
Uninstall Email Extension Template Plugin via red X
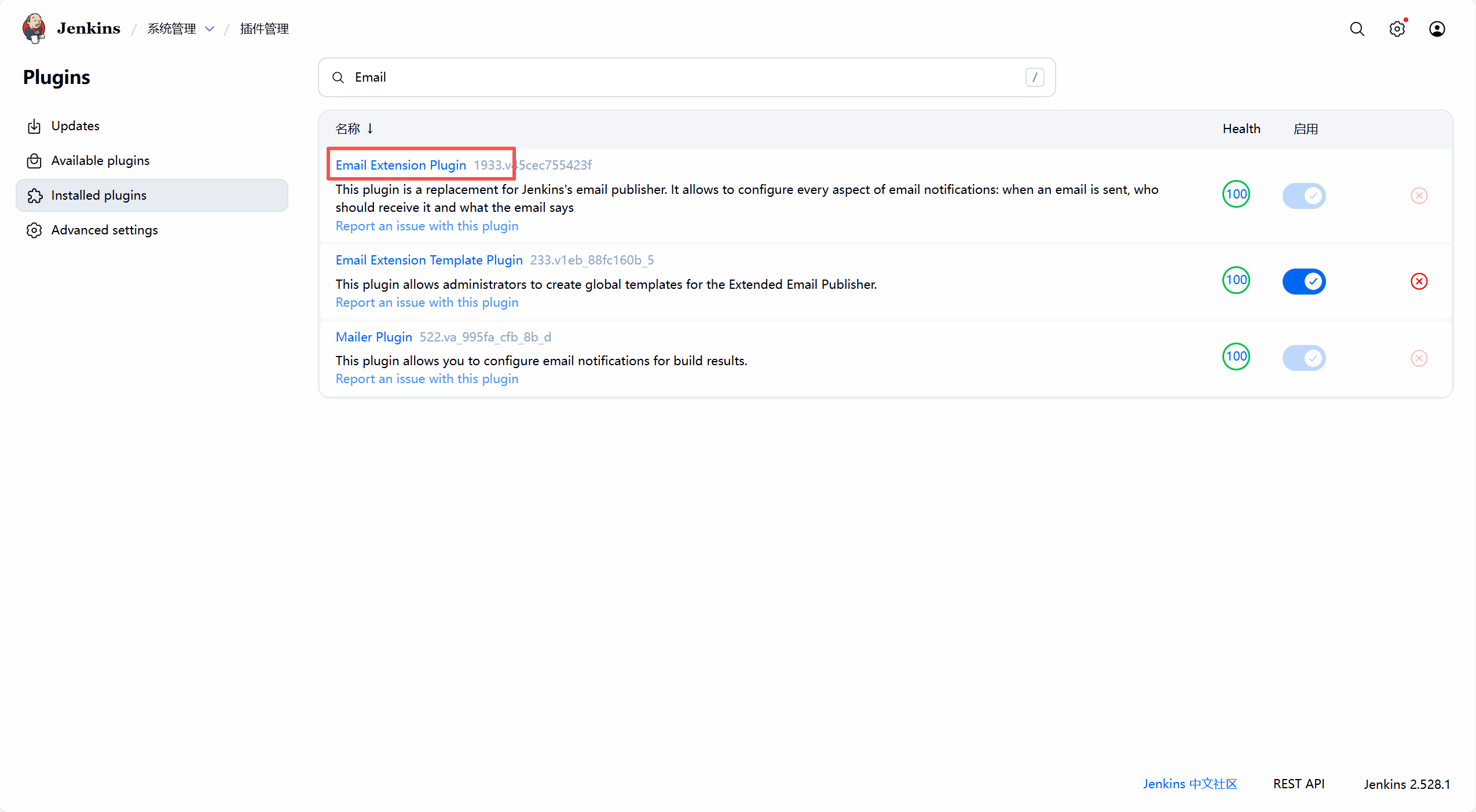pyautogui.click(x=1419, y=281)
